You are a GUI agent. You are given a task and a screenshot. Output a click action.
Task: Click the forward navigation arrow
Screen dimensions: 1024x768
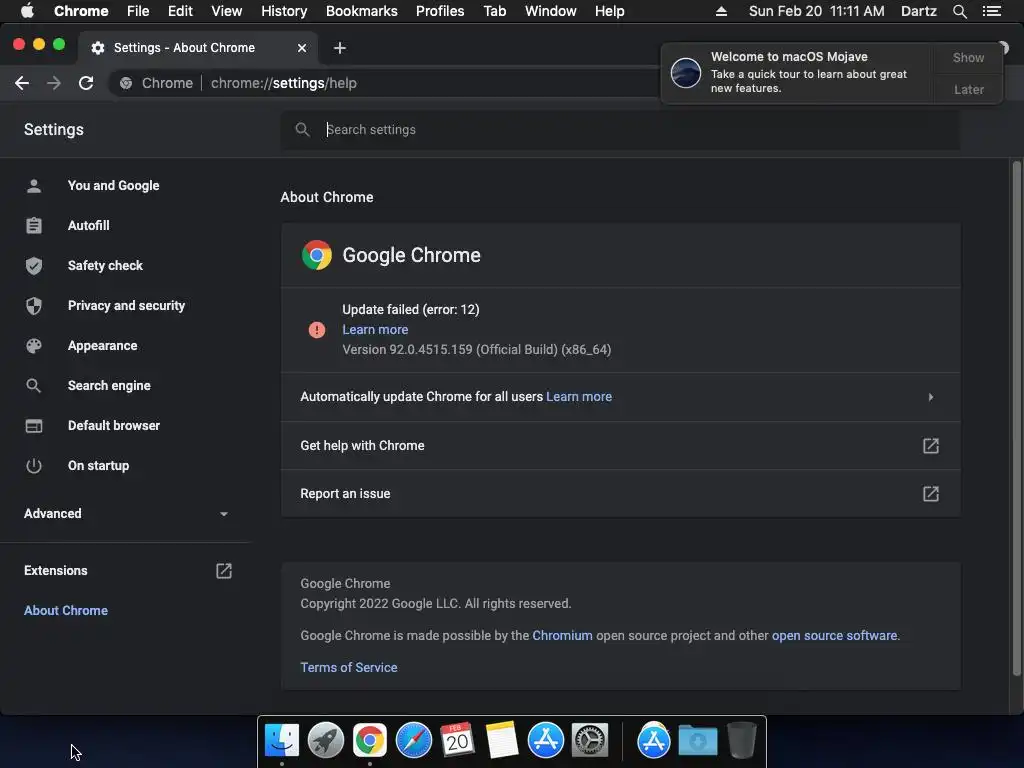click(54, 83)
